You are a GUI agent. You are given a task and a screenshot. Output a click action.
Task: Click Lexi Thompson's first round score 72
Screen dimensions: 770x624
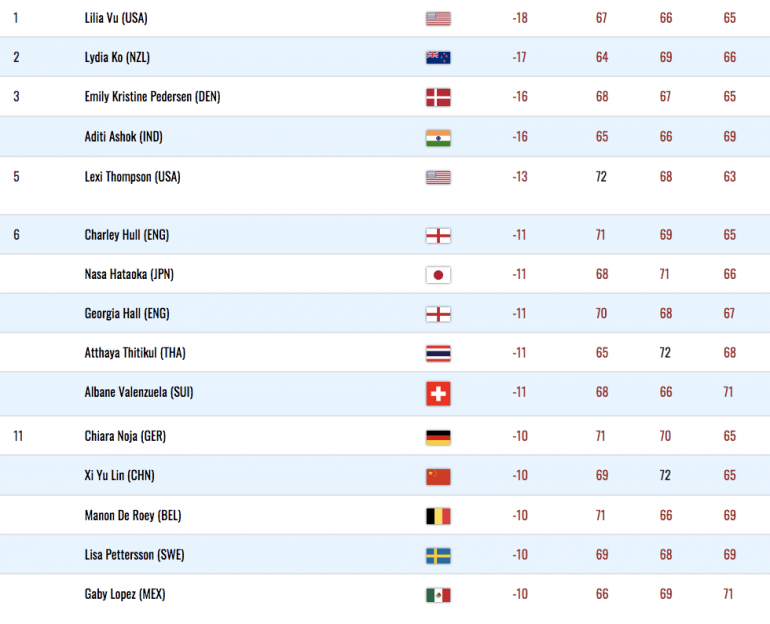601,177
